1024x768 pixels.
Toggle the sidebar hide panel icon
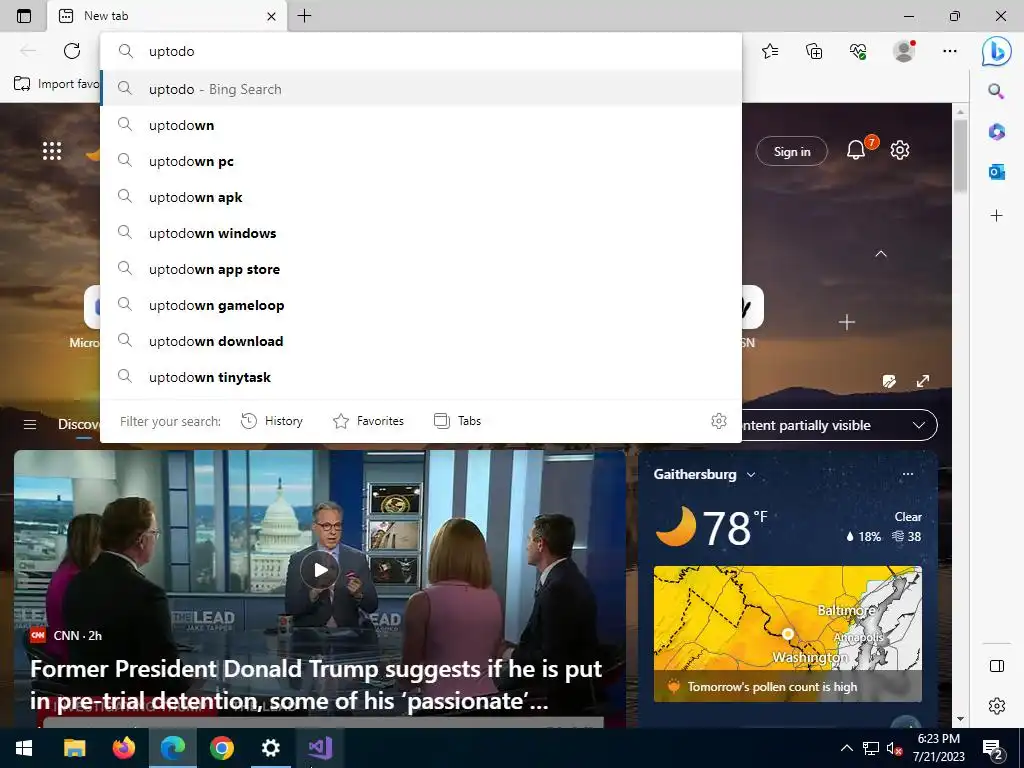click(997, 666)
